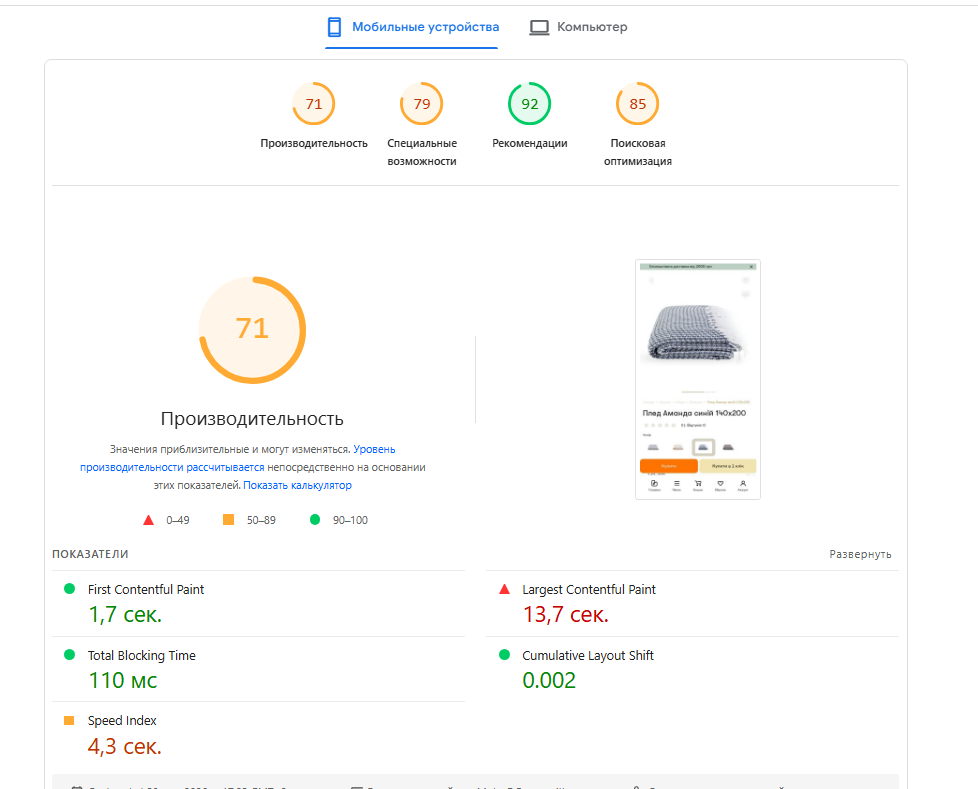
Task: Click the 50–89 legend range text
Action: tap(261, 520)
